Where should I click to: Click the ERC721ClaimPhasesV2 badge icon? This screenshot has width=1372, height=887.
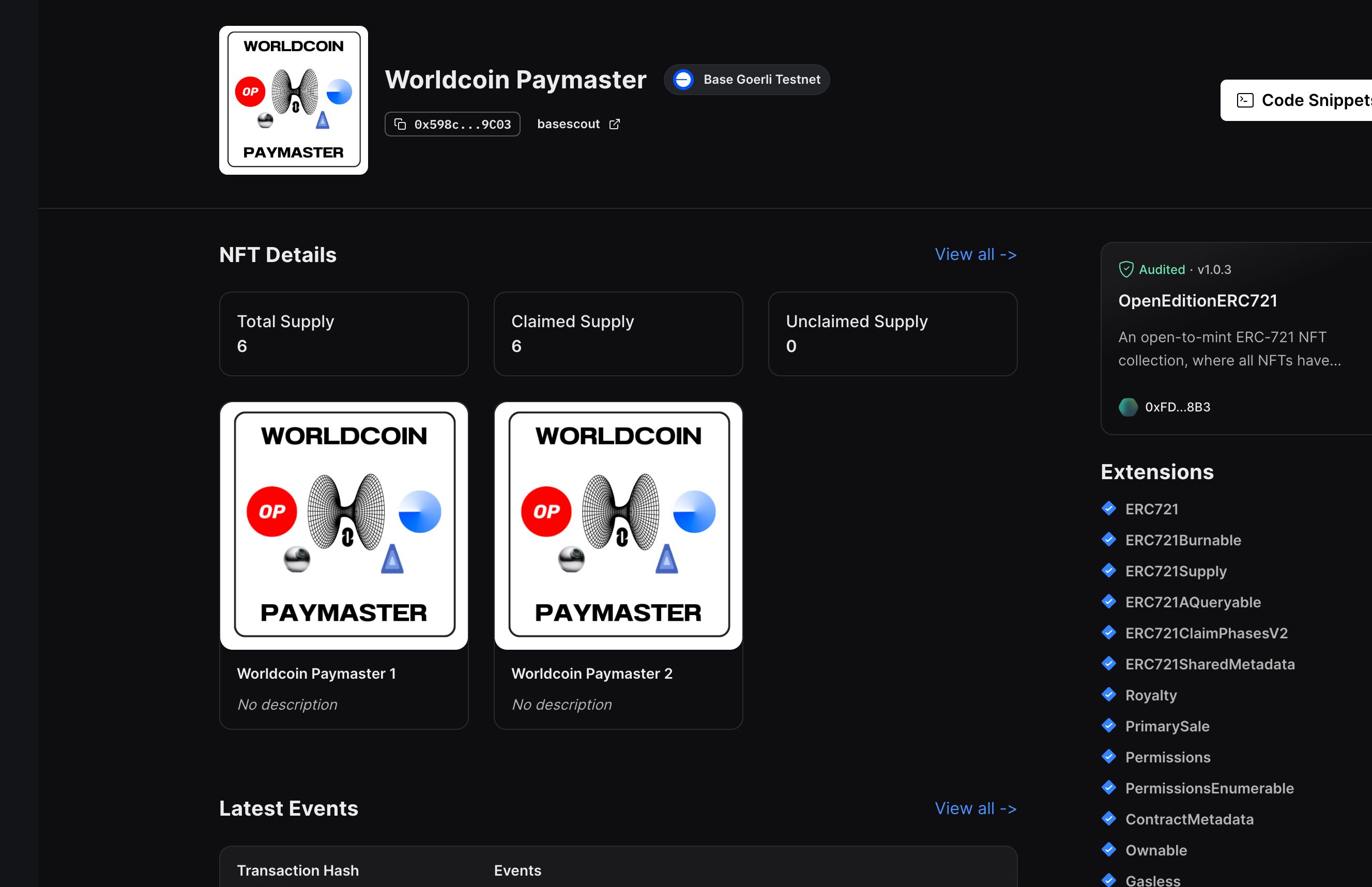point(1109,633)
